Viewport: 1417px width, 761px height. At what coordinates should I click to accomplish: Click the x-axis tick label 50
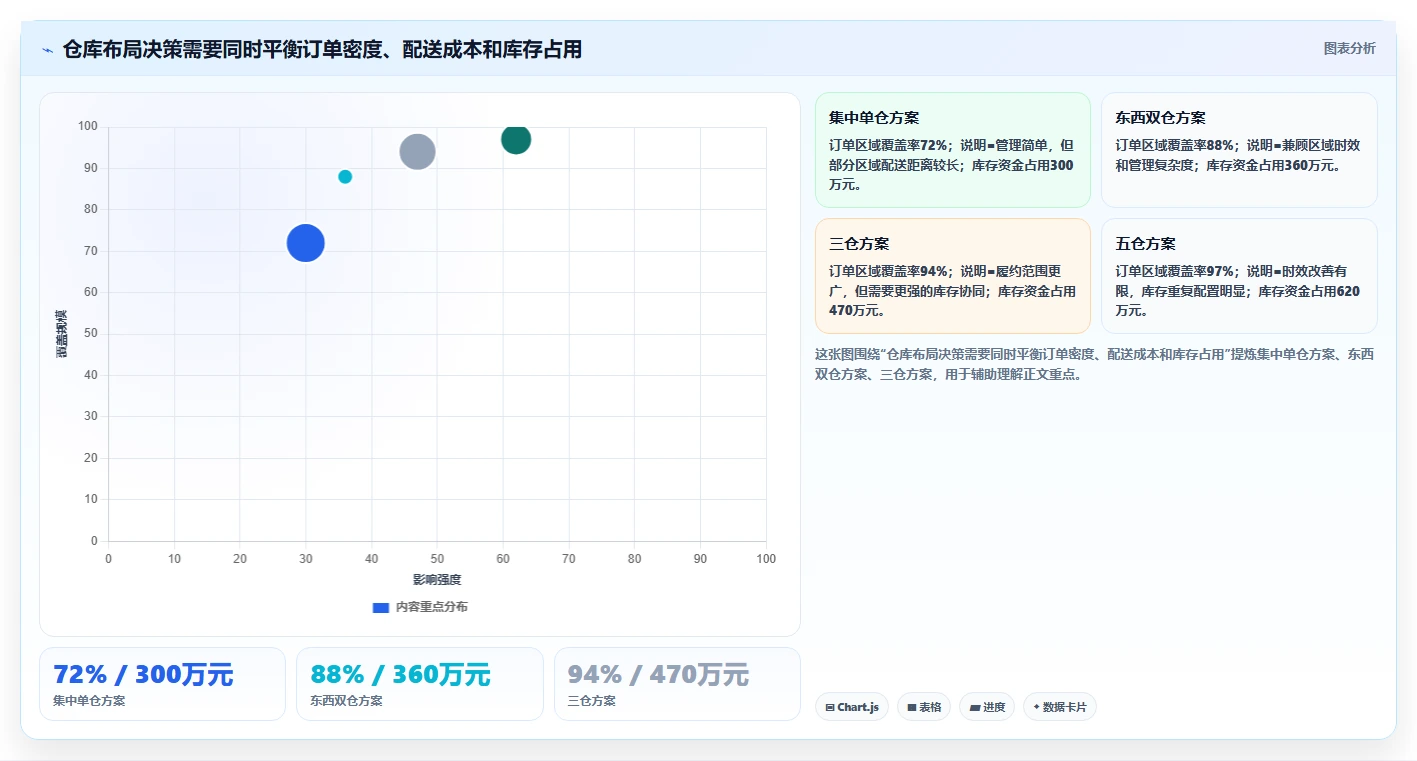(x=437, y=559)
